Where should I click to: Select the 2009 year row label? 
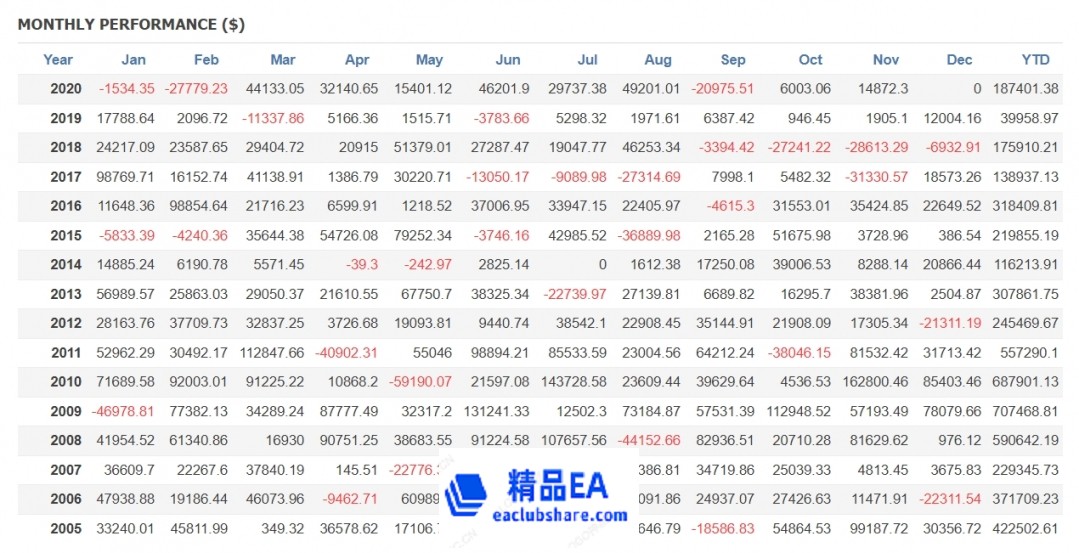coord(62,410)
